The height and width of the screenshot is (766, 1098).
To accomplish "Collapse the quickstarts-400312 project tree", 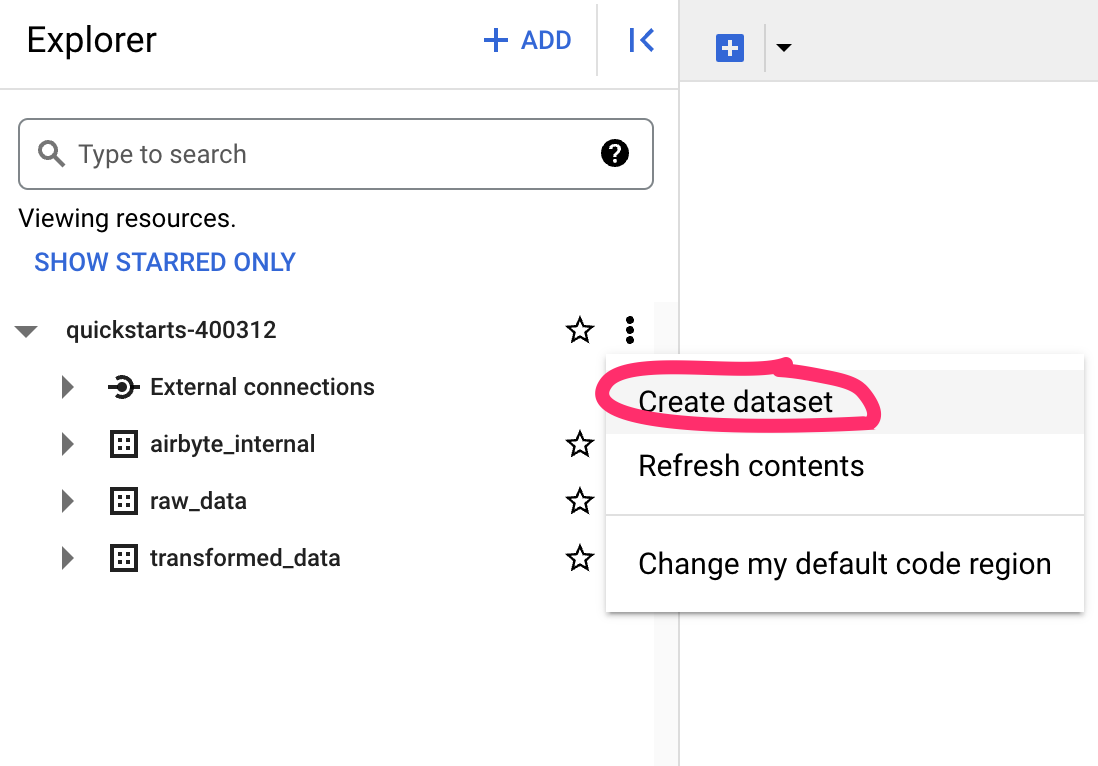I will click(26, 330).
